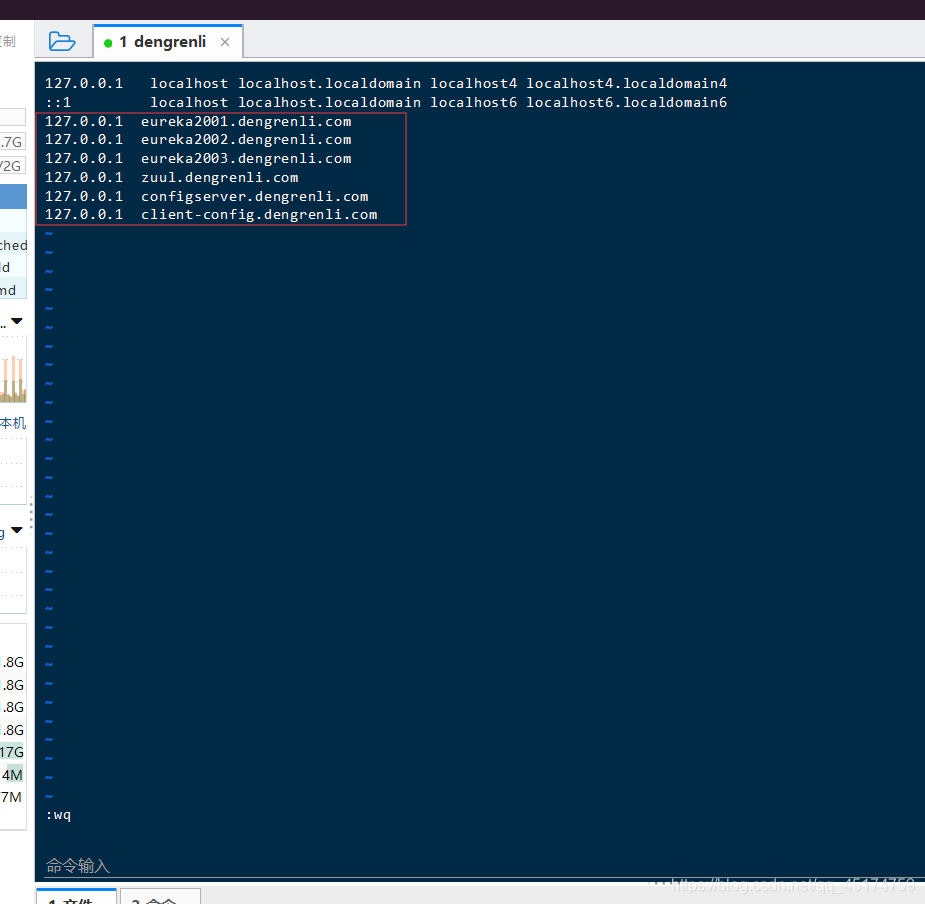
Task: Click the green connection status dot on tab
Action: pyautogui.click(x=108, y=43)
